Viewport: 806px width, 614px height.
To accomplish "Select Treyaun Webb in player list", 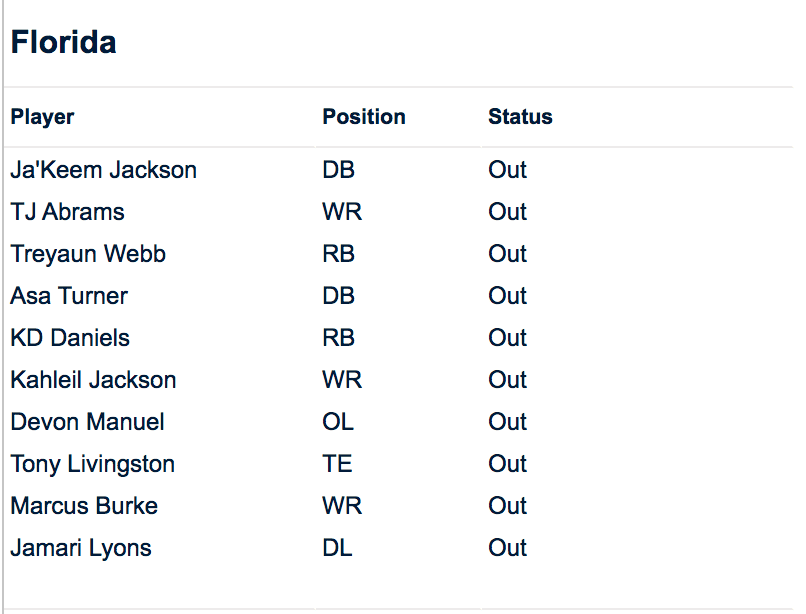I will [x=88, y=254].
